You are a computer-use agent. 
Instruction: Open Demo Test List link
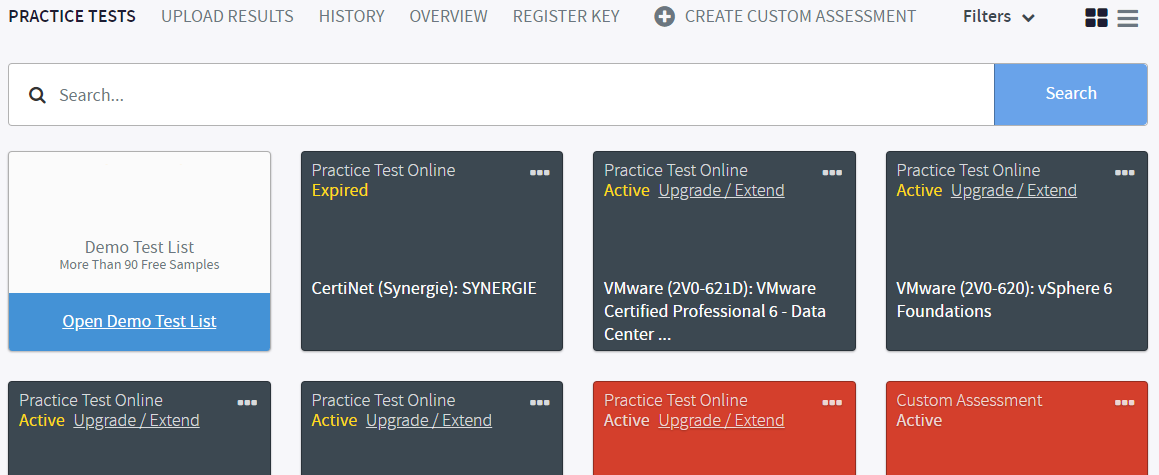point(140,321)
